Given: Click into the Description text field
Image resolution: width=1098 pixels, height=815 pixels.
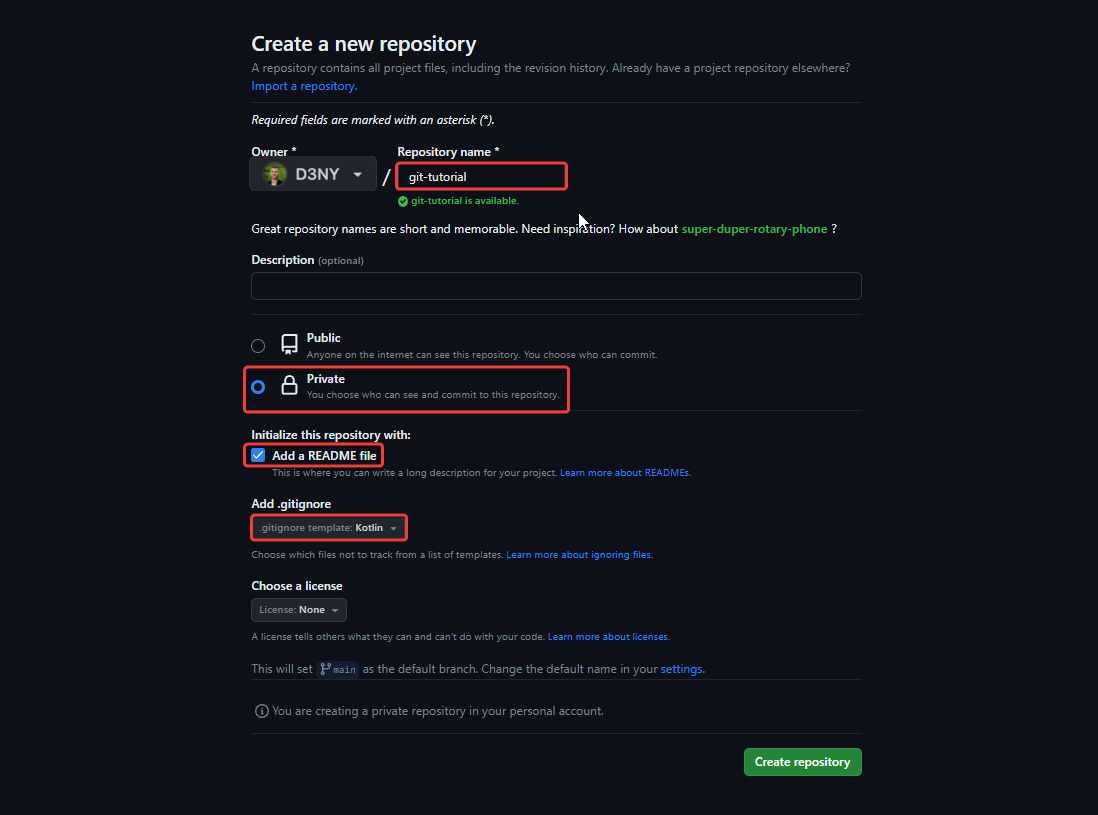Looking at the screenshot, I should 556,286.
